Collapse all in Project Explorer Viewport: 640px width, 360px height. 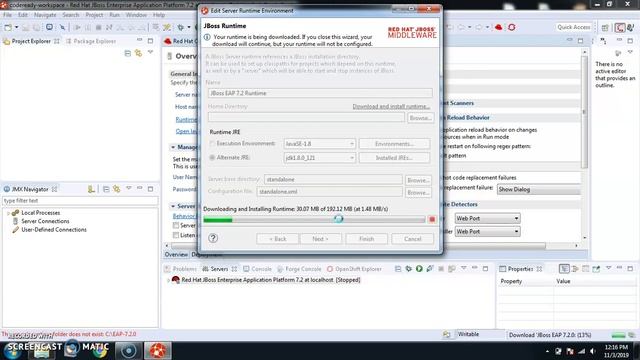point(128,53)
